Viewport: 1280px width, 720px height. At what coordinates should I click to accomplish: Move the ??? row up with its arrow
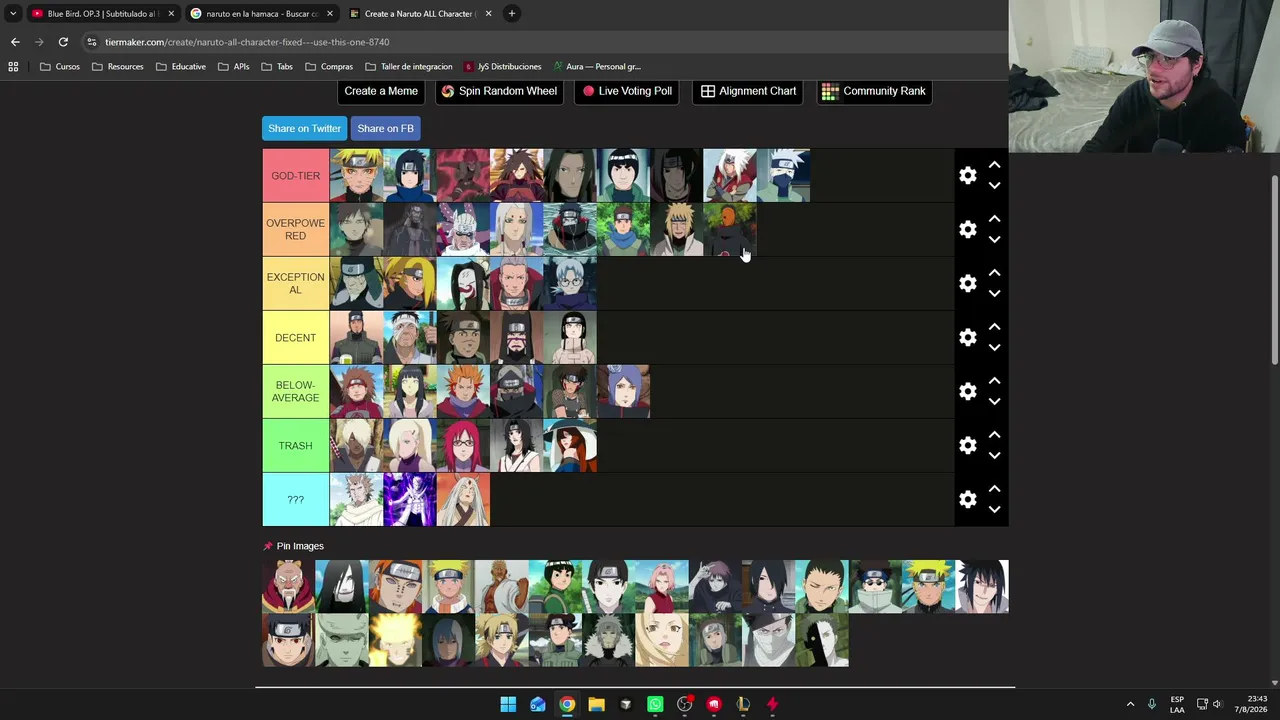(x=994, y=489)
